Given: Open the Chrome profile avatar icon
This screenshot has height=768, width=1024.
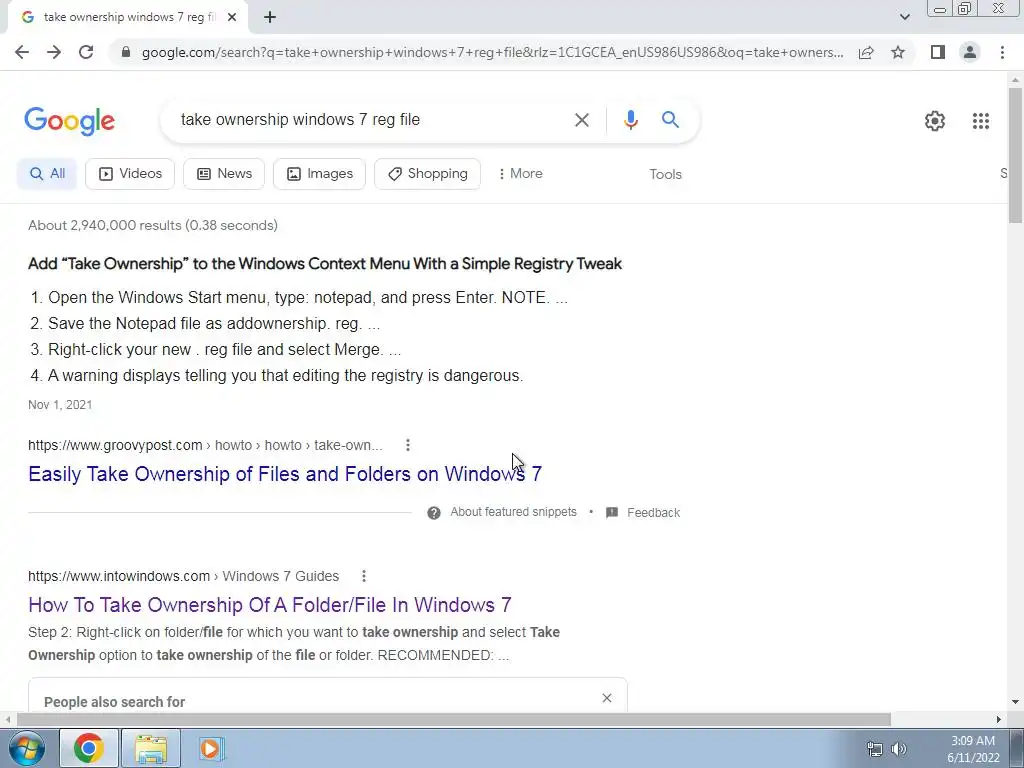Looking at the screenshot, I should click(970, 52).
